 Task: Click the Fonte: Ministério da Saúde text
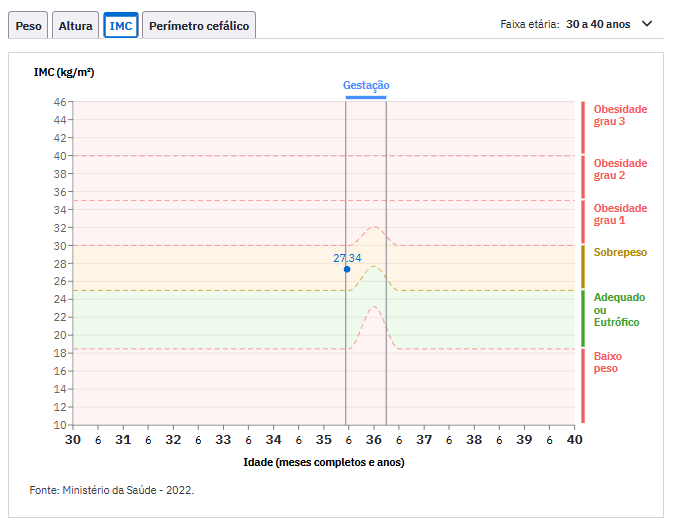pos(112,490)
